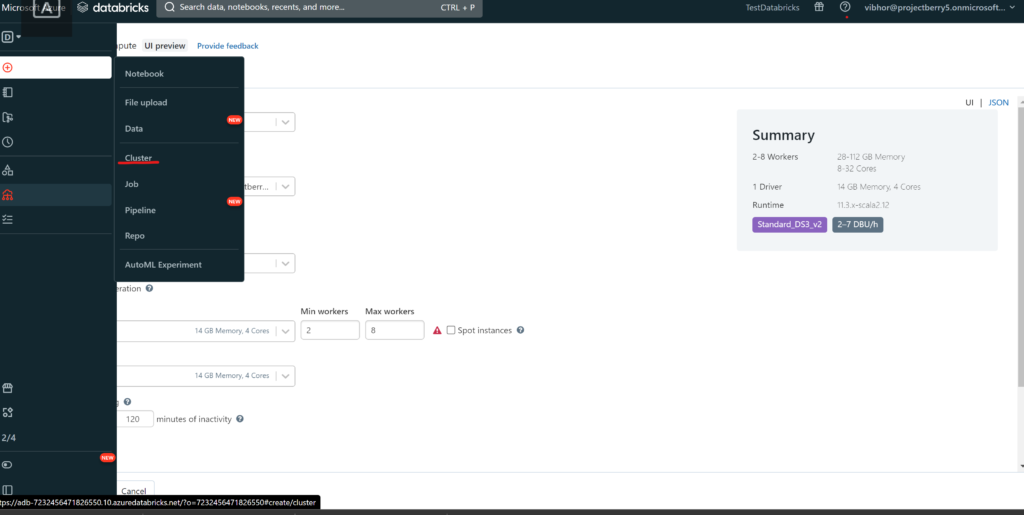Click help icon above the 120 field
Screen dimensions: 1024x515
pos(127,402)
